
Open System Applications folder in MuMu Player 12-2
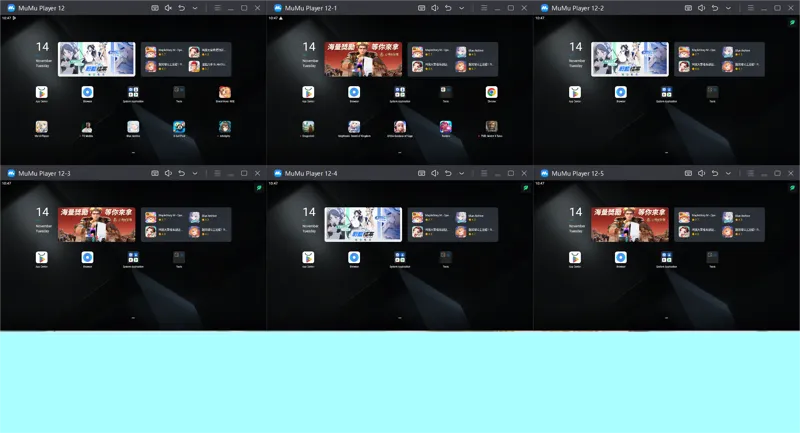667,92
